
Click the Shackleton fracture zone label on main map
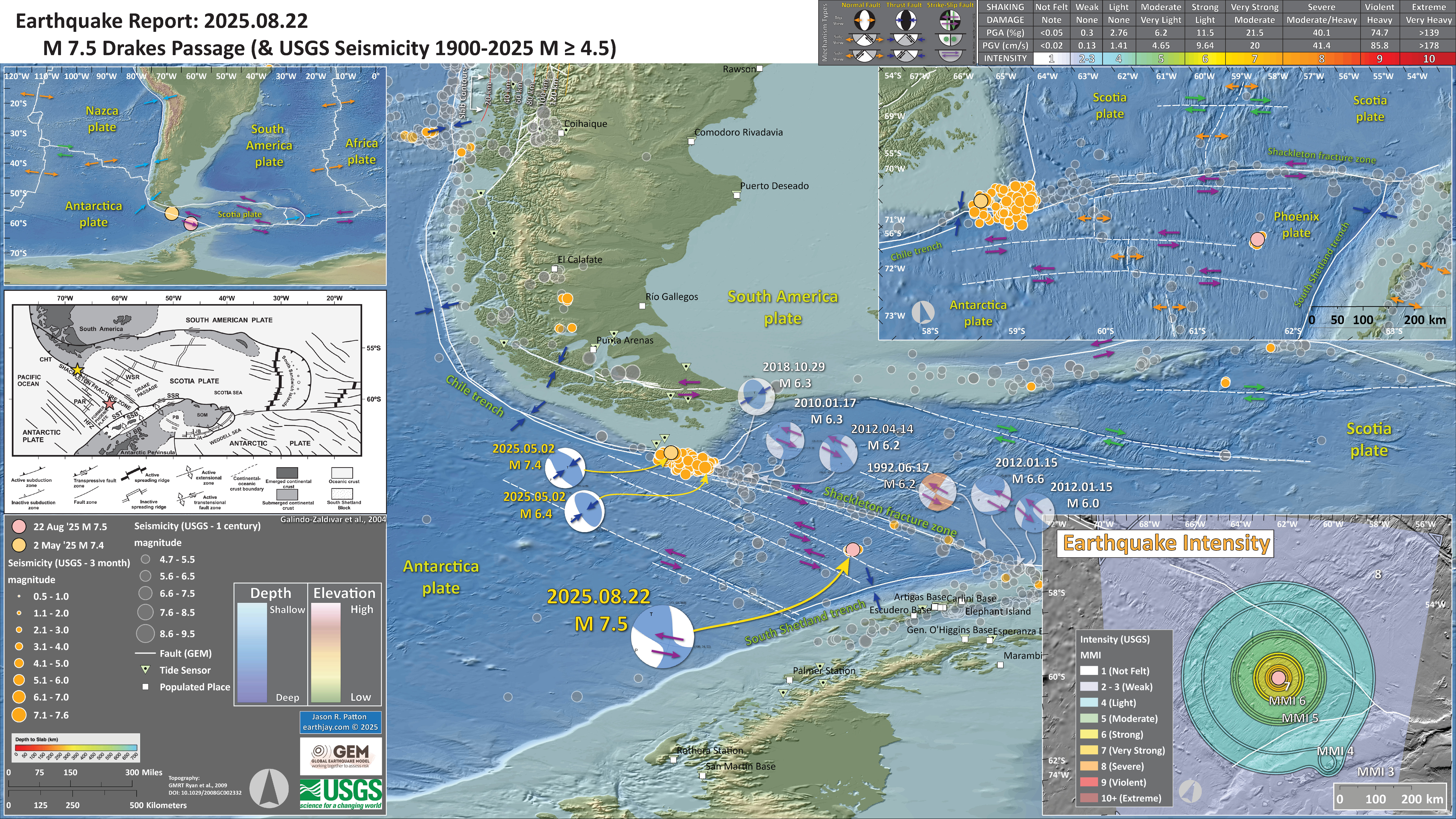pos(890,512)
